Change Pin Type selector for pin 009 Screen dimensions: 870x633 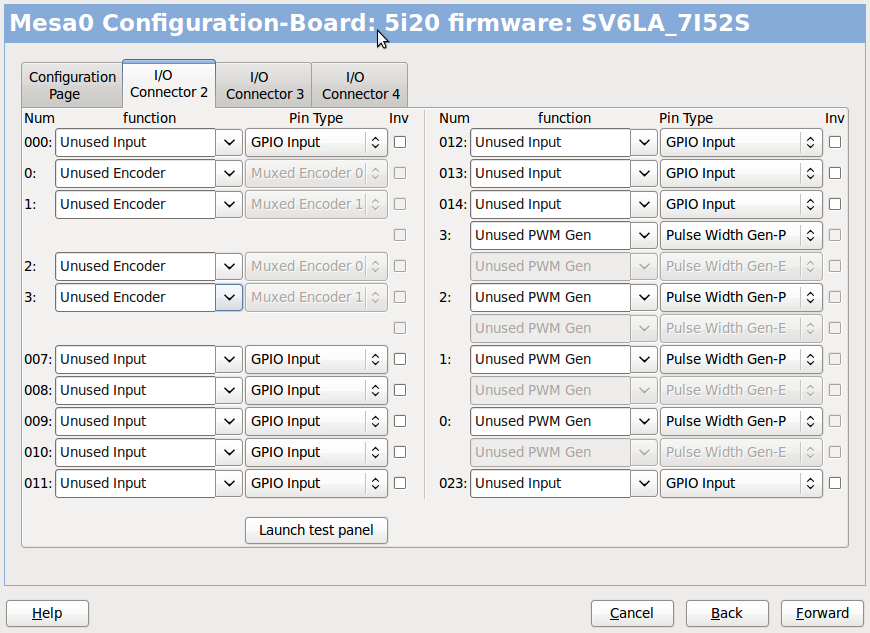tap(316, 422)
